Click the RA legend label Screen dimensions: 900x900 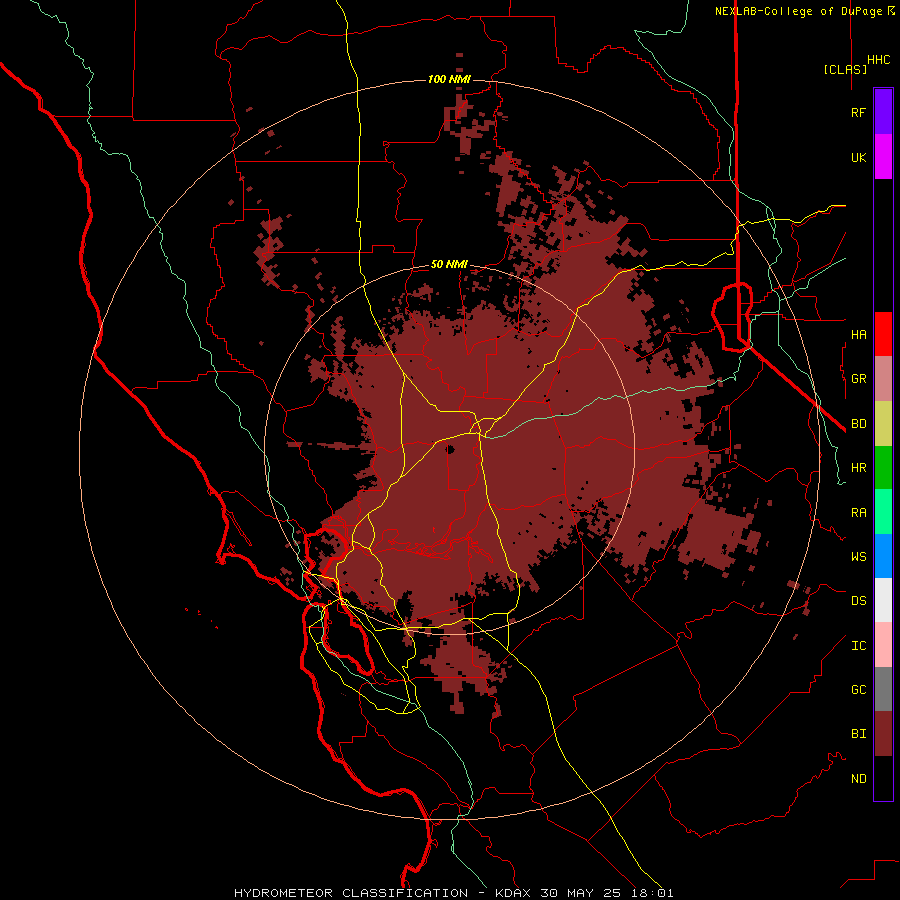pyautogui.click(x=858, y=512)
